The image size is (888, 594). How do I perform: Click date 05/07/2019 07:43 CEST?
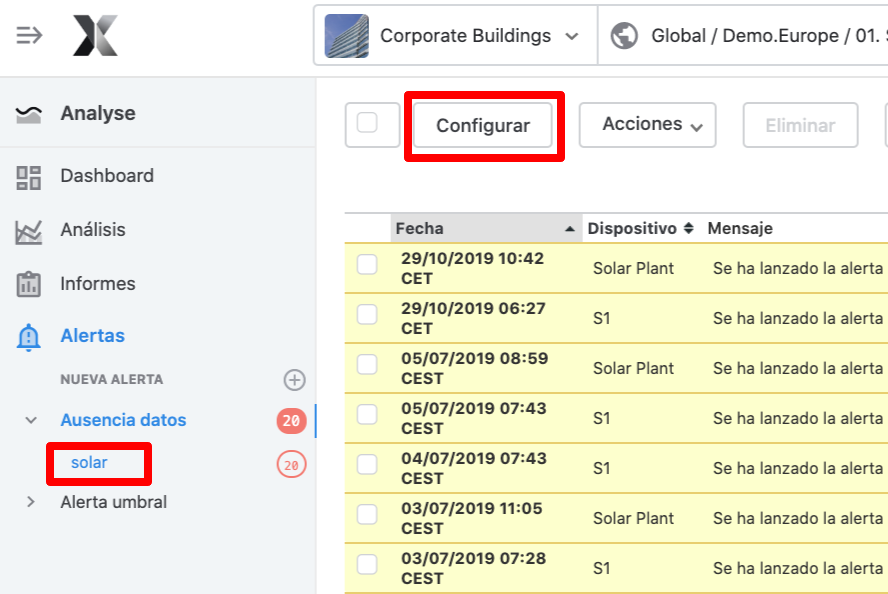(x=473, y=418)
